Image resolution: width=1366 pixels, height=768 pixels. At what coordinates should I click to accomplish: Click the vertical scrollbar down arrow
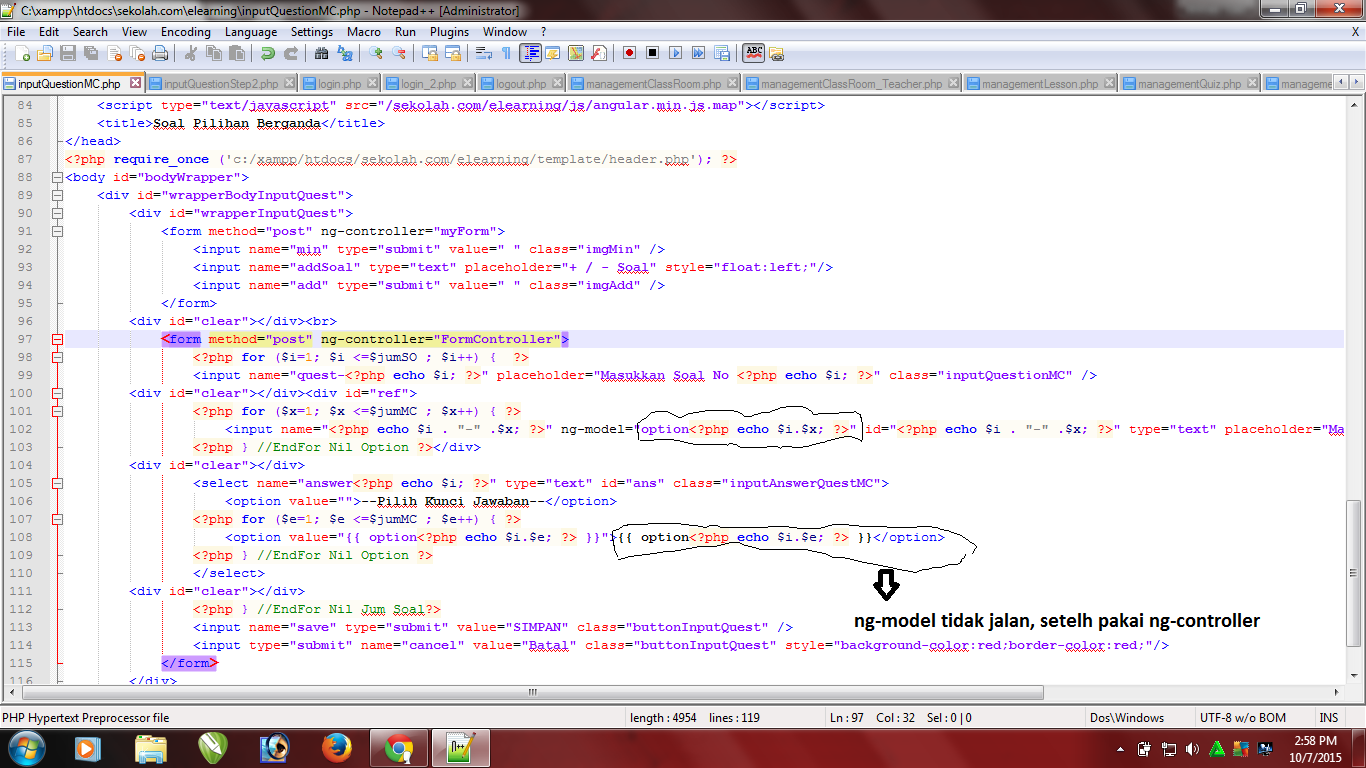(1355, 675)
